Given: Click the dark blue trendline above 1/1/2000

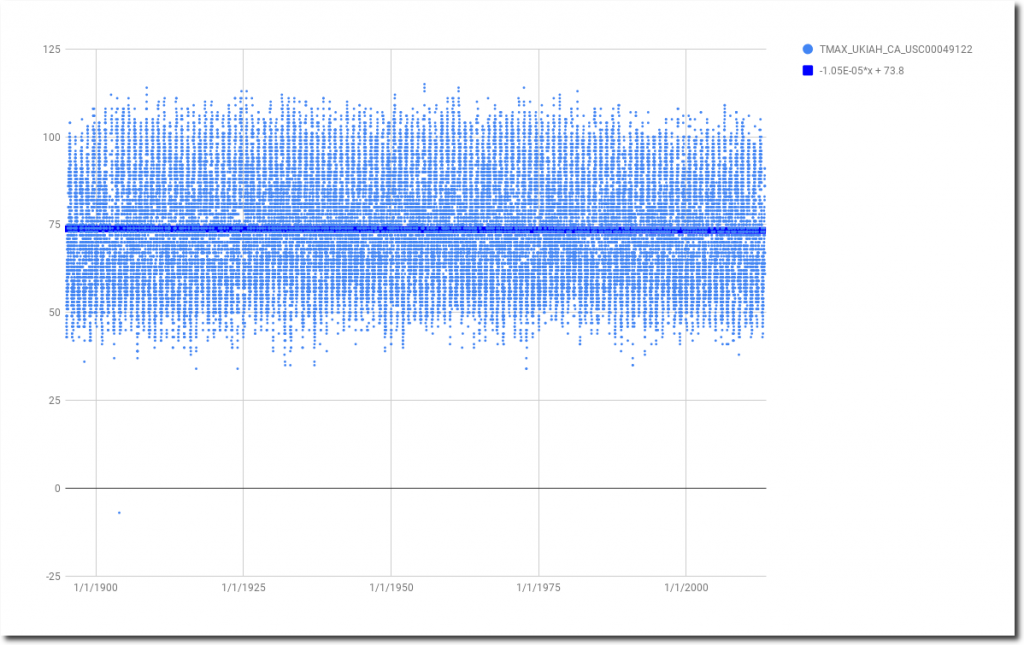Looking at the screenshot, I should (x=686, y=230).
